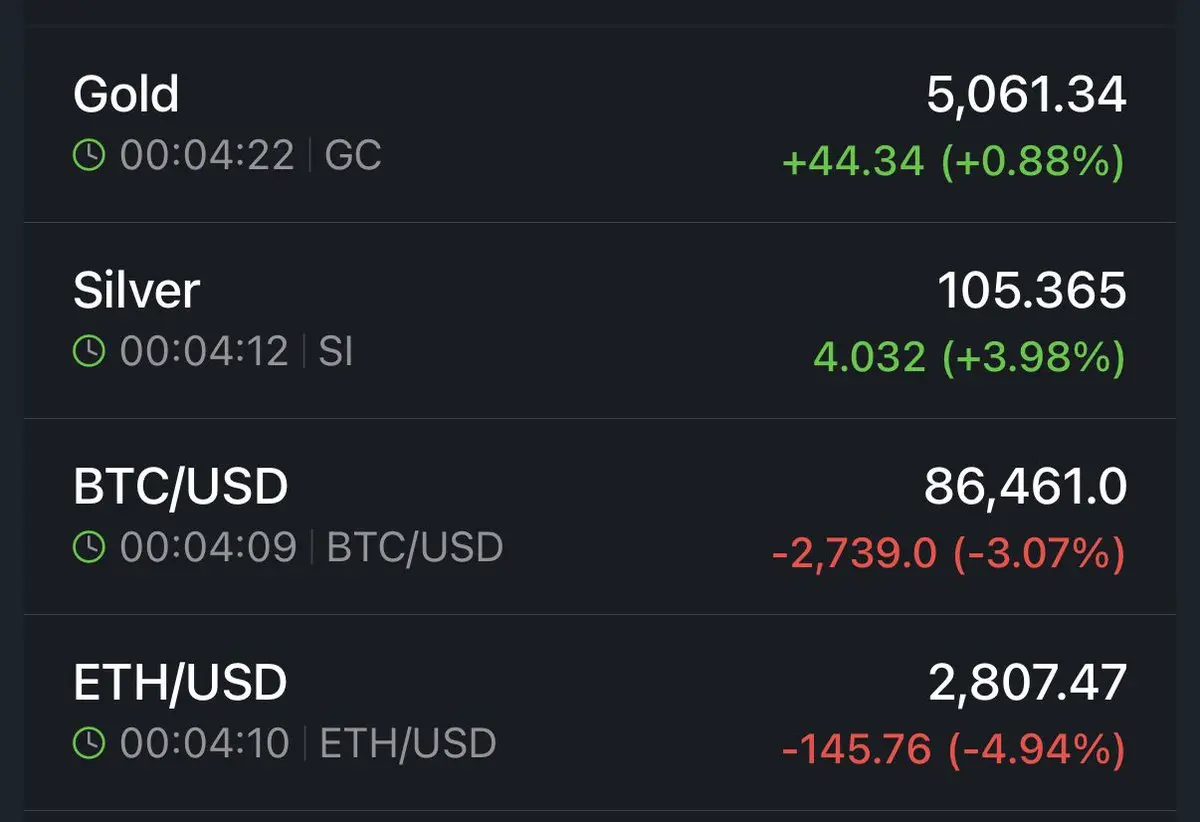Click Ethereum's -145.76 (-4.94%) change
The height and width of the screenshot is (822, 1200).
click(x=953, y=748)
